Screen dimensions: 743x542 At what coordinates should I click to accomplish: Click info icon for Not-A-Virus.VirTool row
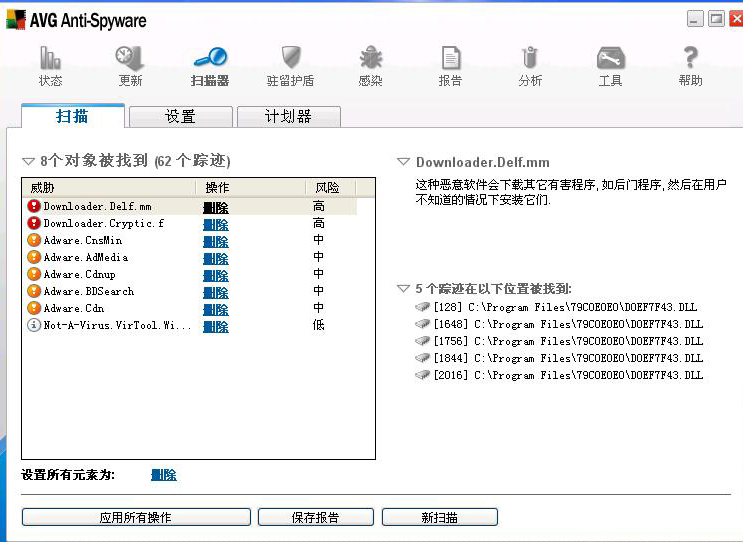click(34, 325)
